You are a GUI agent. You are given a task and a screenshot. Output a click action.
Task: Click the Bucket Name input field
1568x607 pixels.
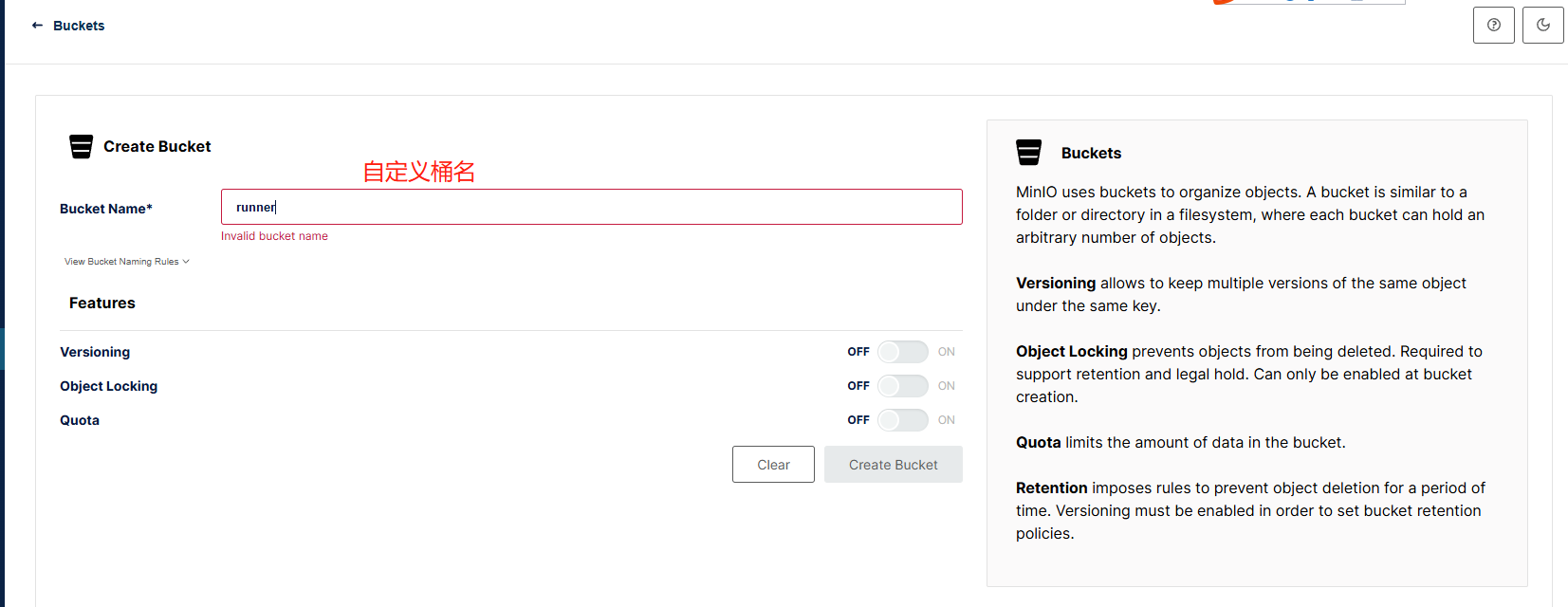(591, 207)
